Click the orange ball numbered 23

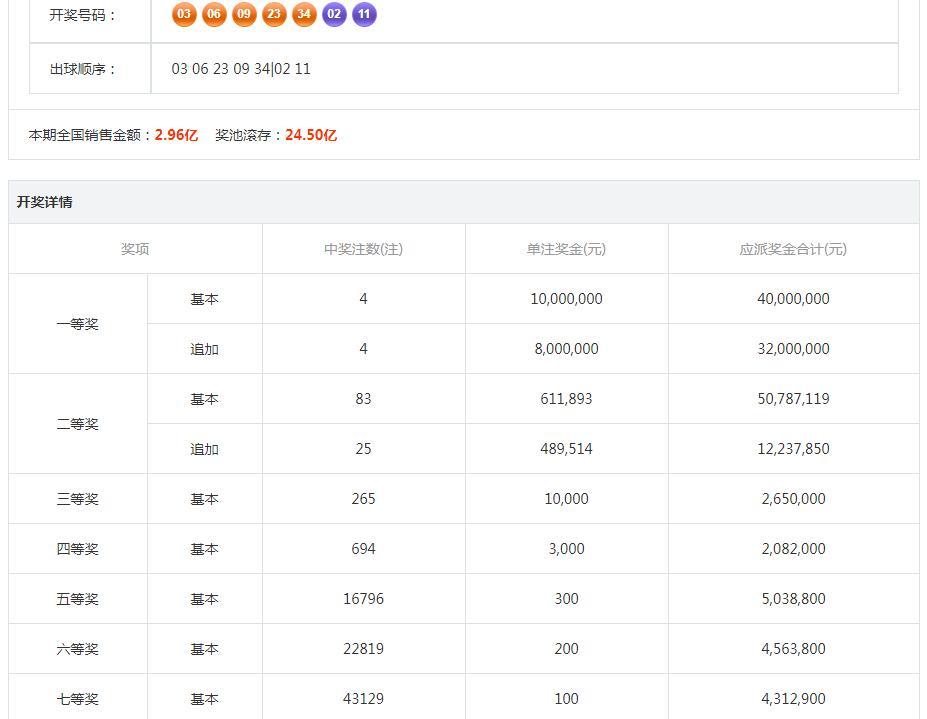[x=274, y=14]
